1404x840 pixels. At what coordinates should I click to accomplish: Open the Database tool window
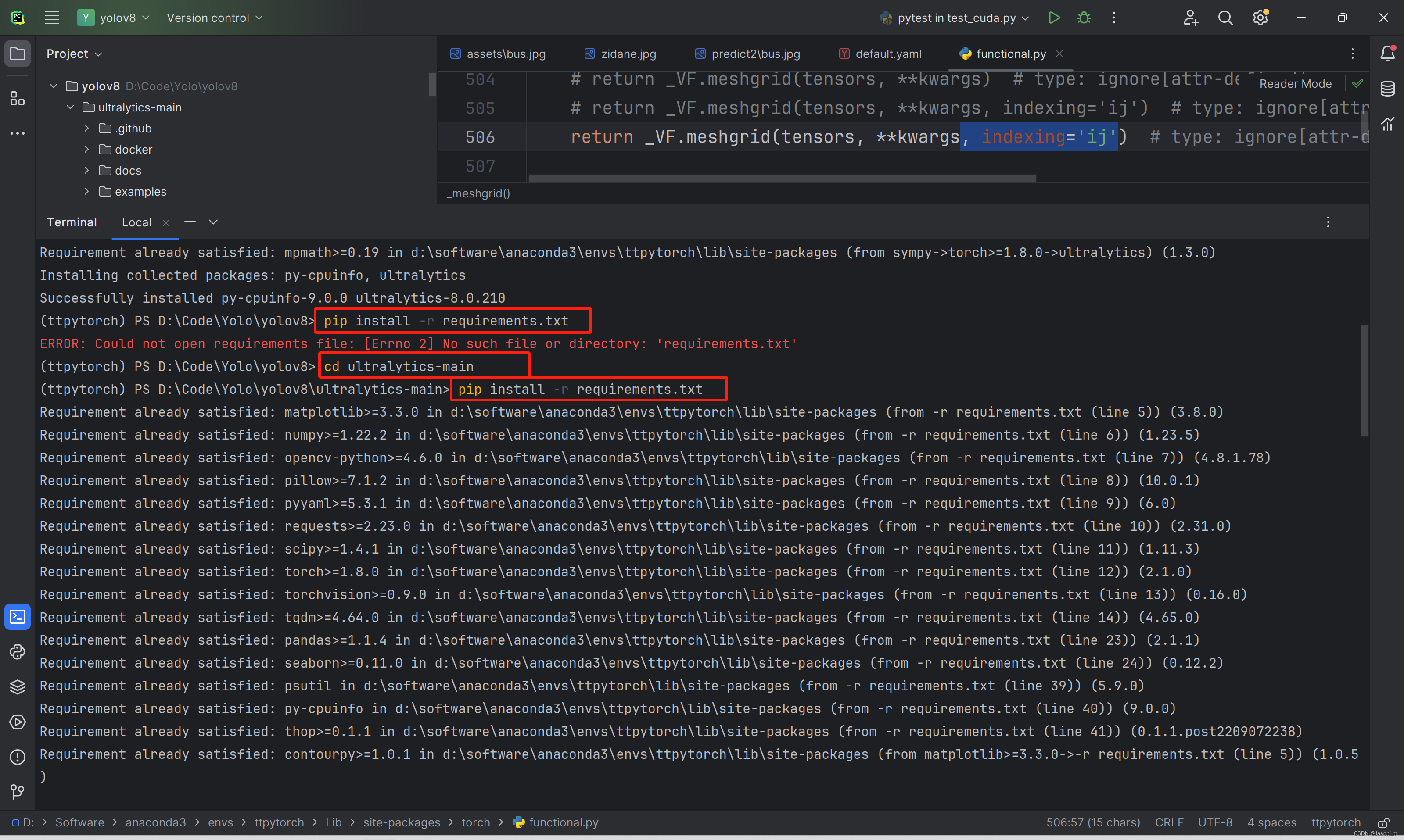point(1387,88)
